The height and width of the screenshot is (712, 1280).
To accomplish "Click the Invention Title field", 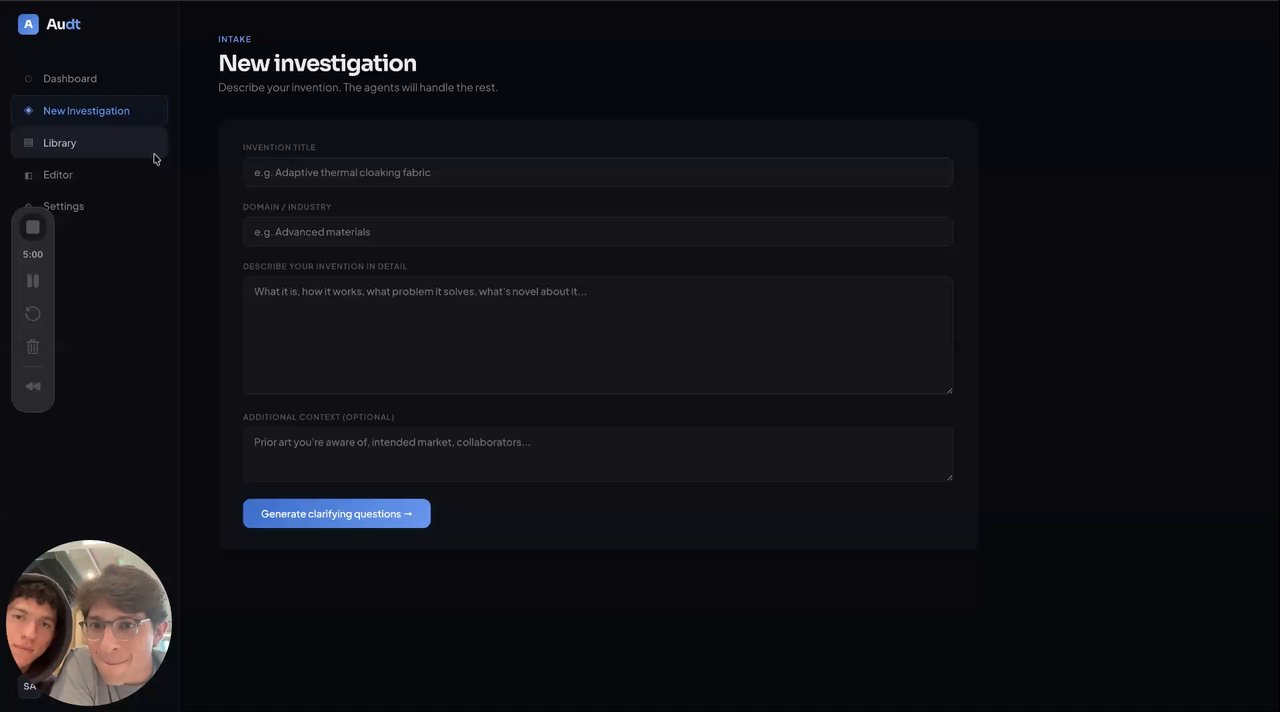I will click(597, 172).
